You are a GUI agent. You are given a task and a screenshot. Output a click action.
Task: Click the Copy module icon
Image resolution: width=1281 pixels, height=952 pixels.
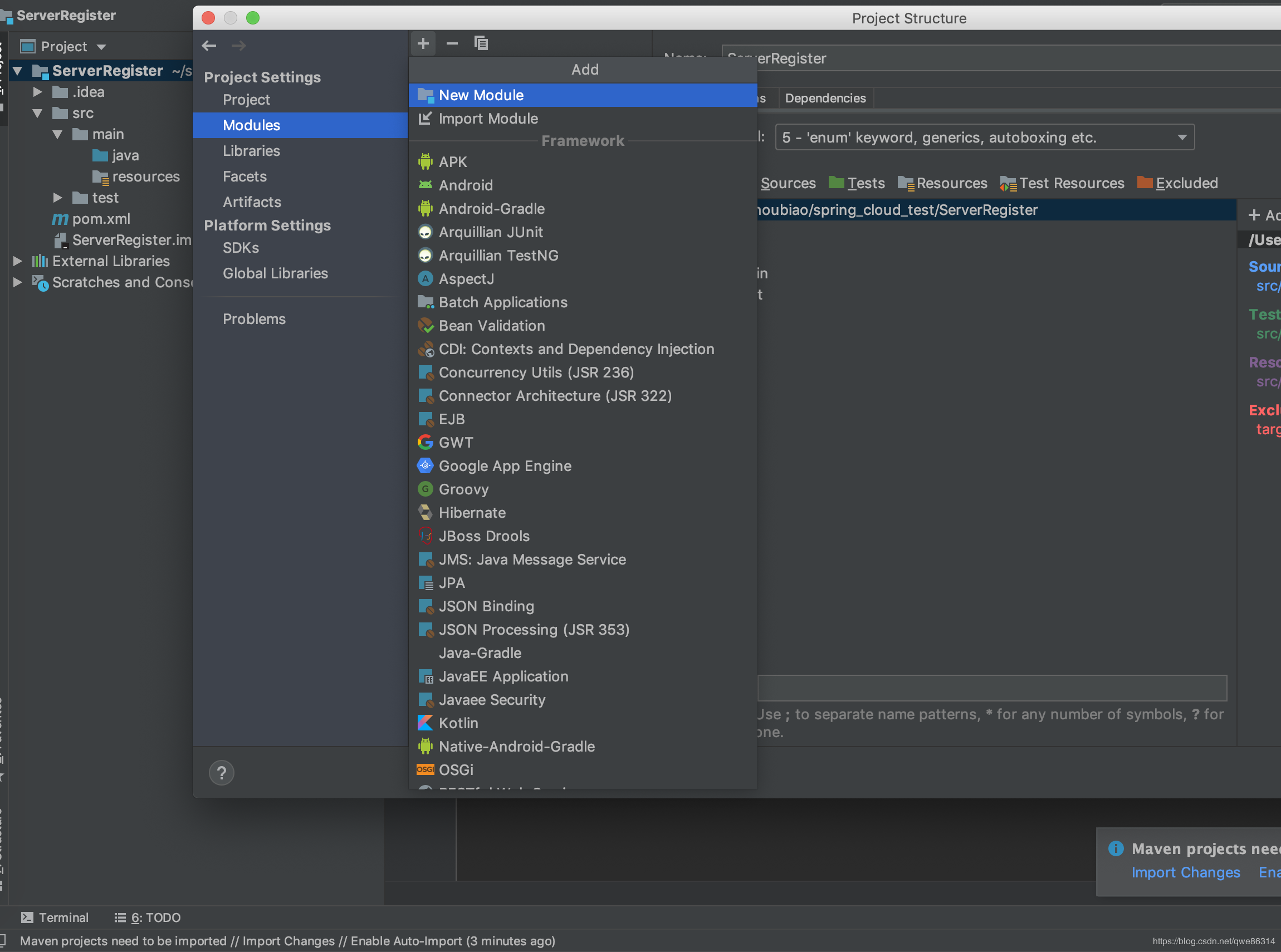tap(481, 43)
